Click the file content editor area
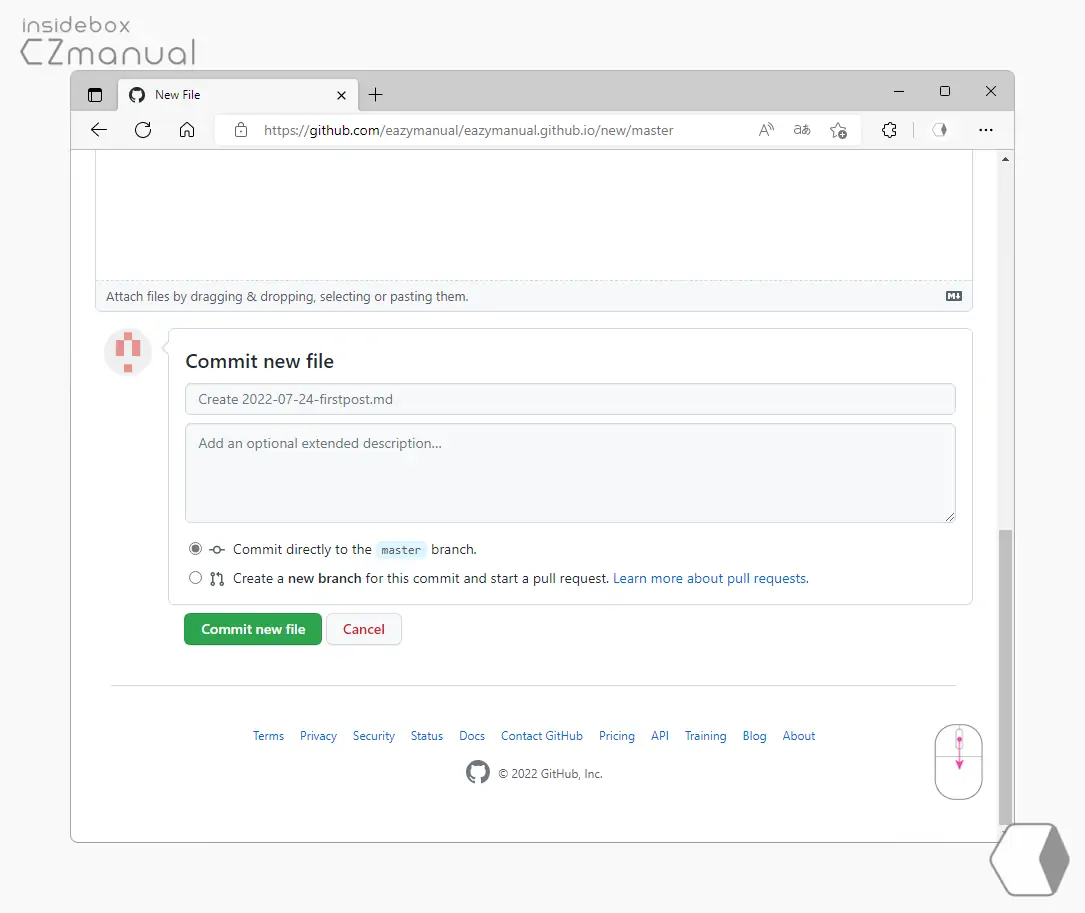Screen dimensions: 1085x913 coord(534,215)
